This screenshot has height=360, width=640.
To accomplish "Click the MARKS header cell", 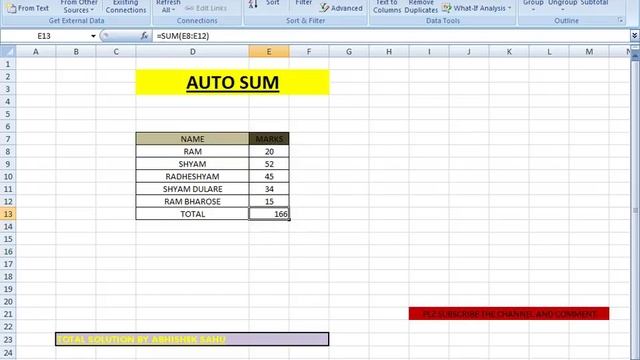I will point(269,139).
